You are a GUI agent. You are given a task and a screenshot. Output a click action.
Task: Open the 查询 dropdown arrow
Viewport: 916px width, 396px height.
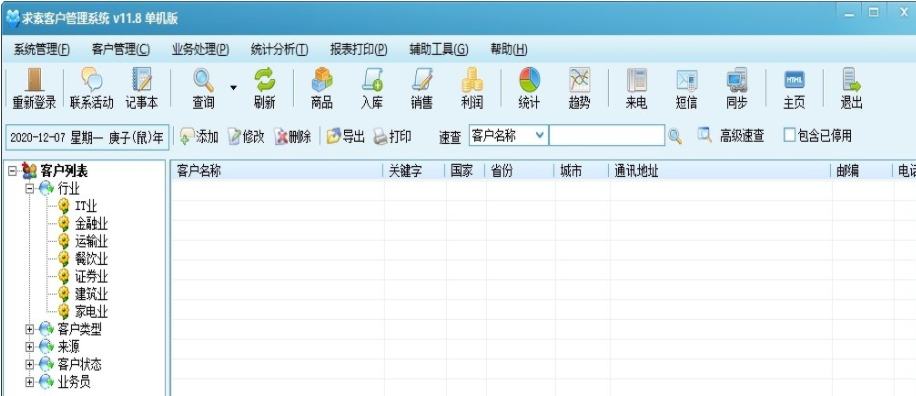click(x=233, y=88)
